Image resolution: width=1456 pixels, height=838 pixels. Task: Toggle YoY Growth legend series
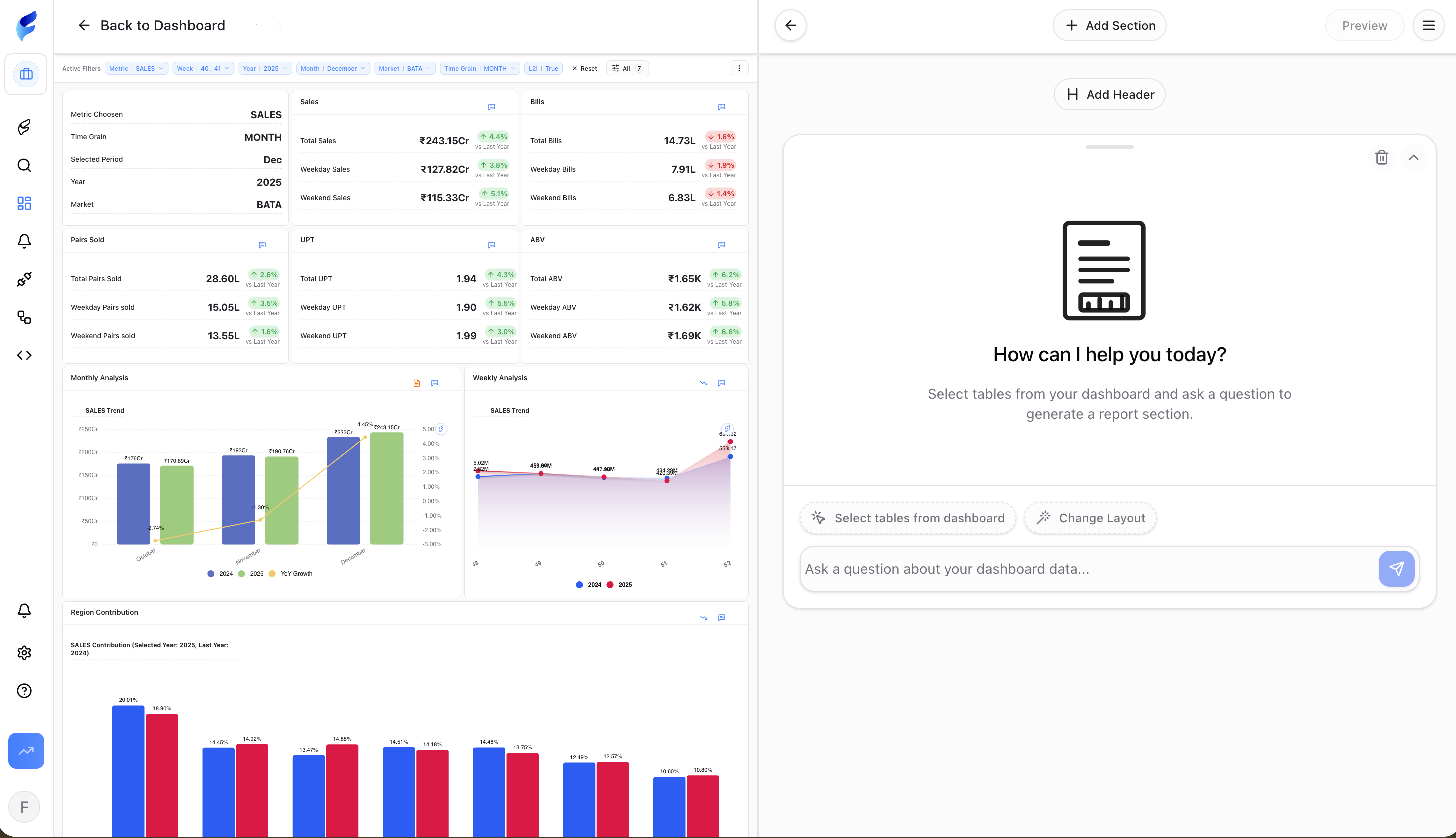tap(291, 574)
